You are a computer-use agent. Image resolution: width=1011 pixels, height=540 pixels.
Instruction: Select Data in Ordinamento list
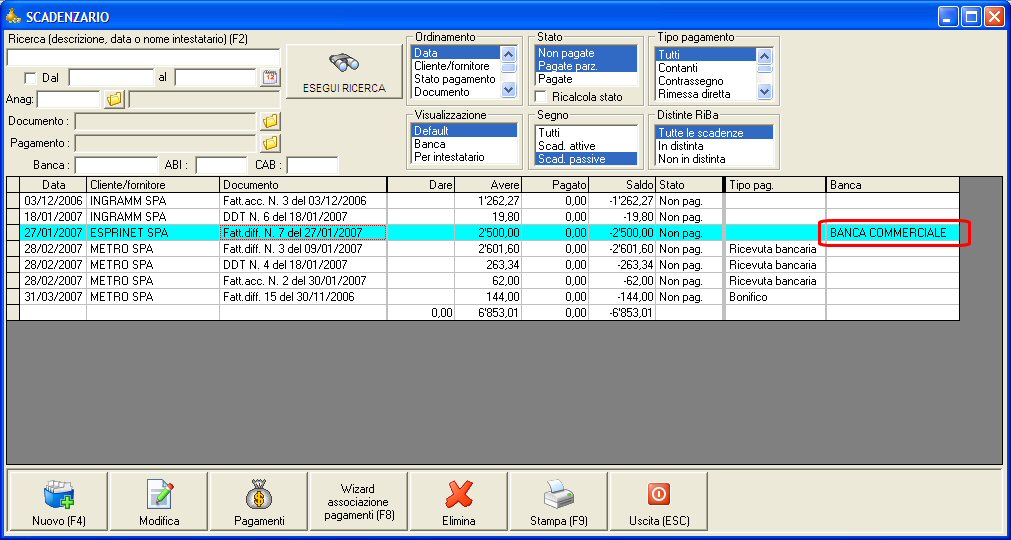[455, 53]
